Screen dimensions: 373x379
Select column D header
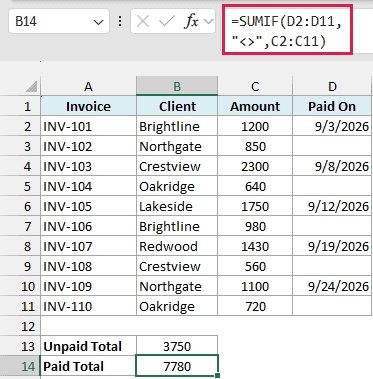pyautogui.click(x=332, y=87)
